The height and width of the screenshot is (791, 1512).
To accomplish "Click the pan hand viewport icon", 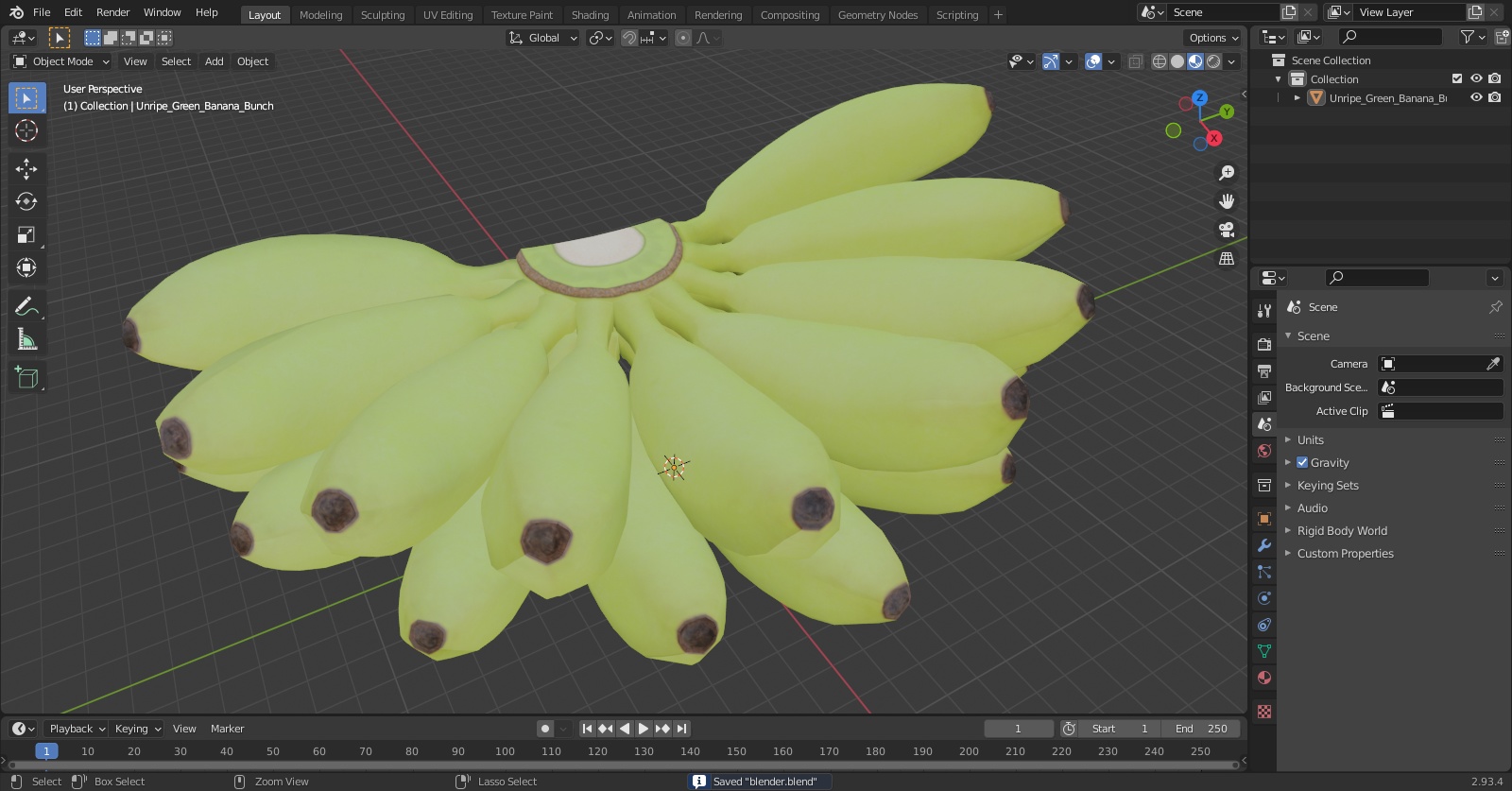I will 1227,201.
